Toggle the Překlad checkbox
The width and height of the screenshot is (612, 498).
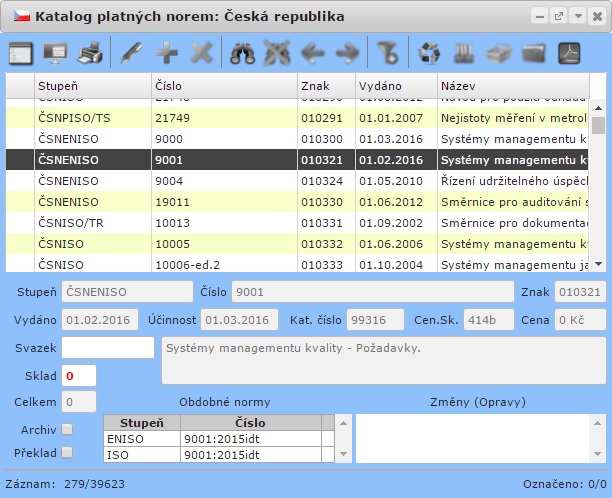(67, 452)
